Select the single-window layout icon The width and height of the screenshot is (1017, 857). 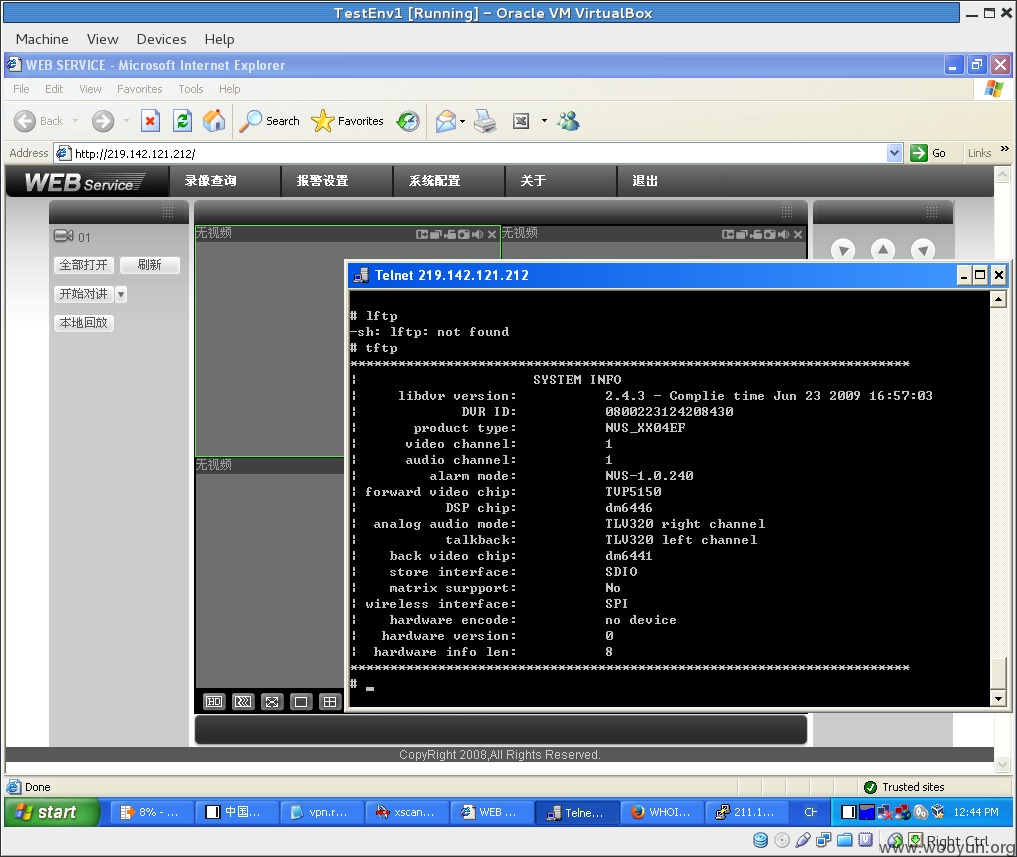[301, 702]
